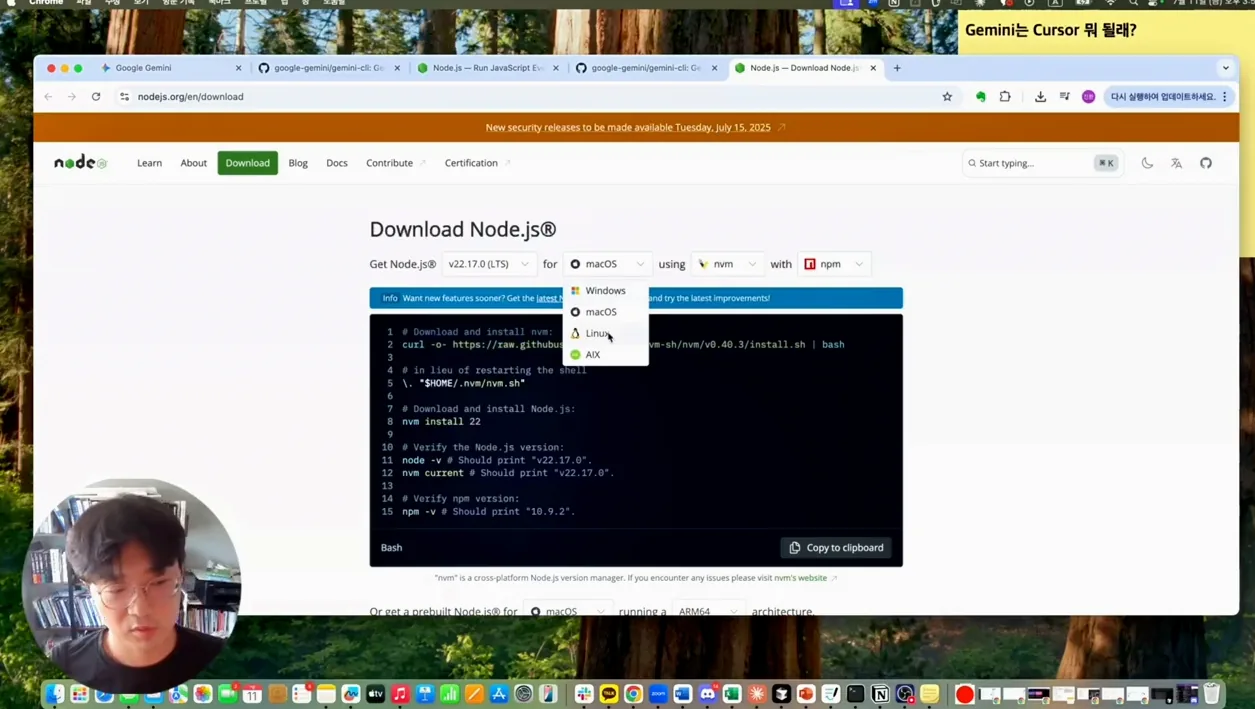Open Notion in the Dock
The height and width of the screenshot is (709, 1255).
880,694
